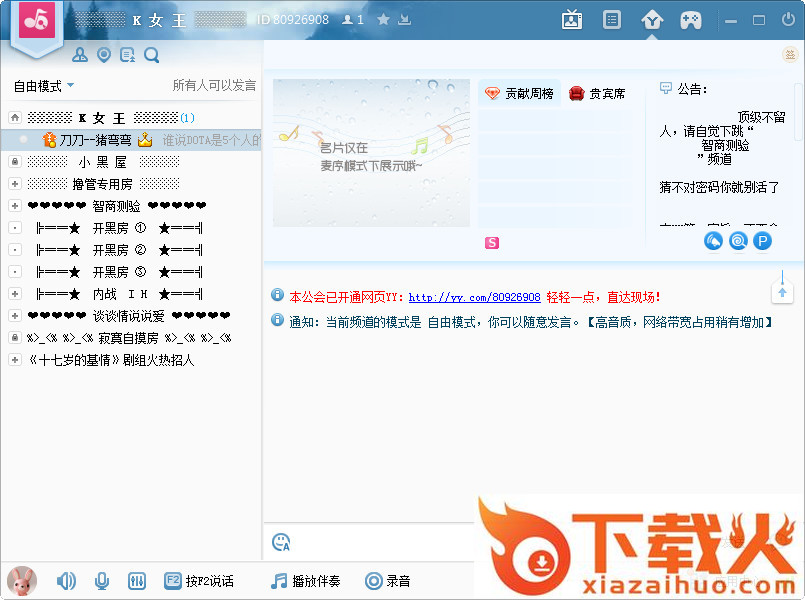This screenshot has height=600, width=805.
Task: Switch to the 贡献周榜 tab
Action: click(519, 94)
